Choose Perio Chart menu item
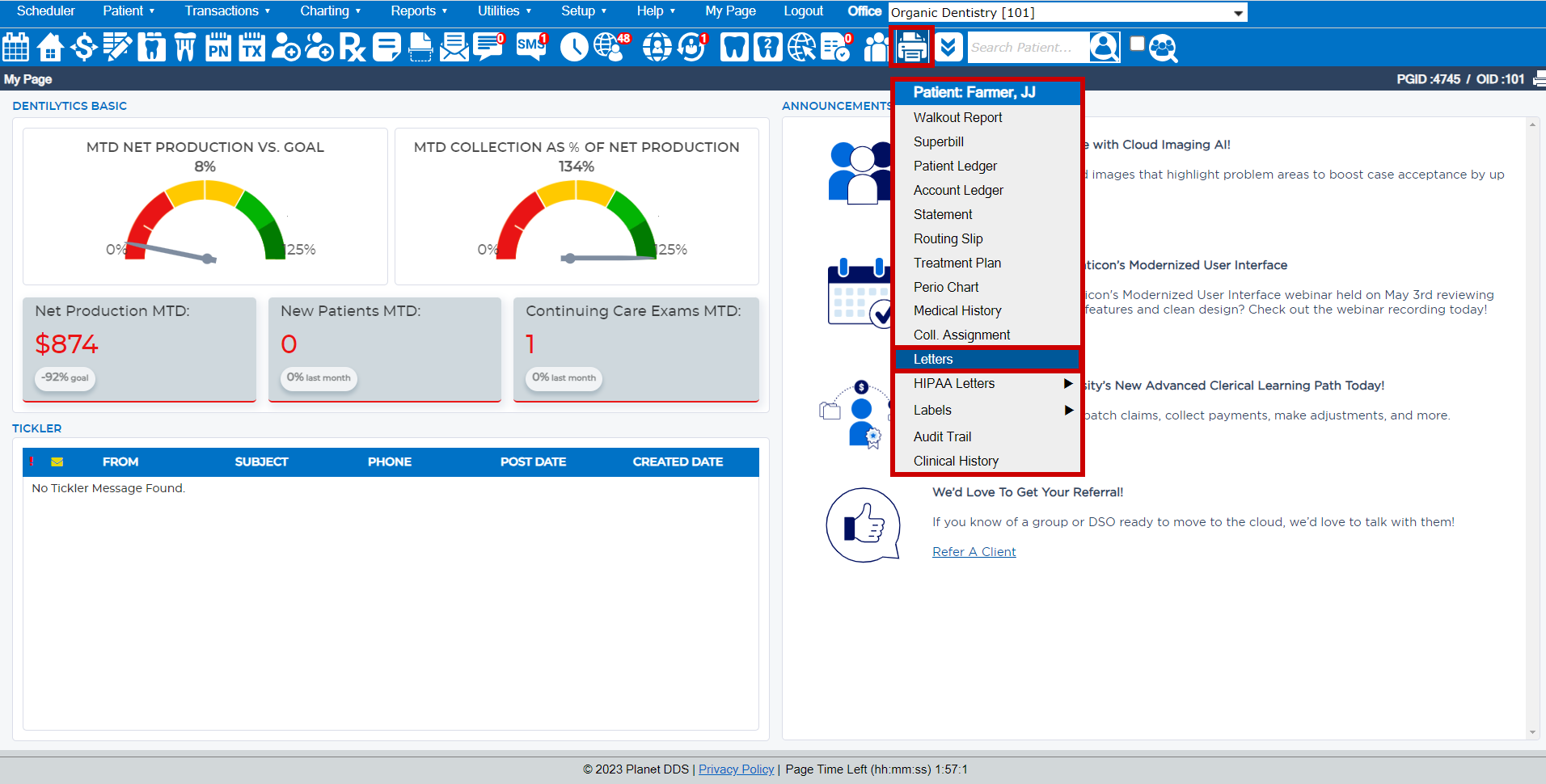Viewport: 1546px width, 784px height. pos(987,287)
